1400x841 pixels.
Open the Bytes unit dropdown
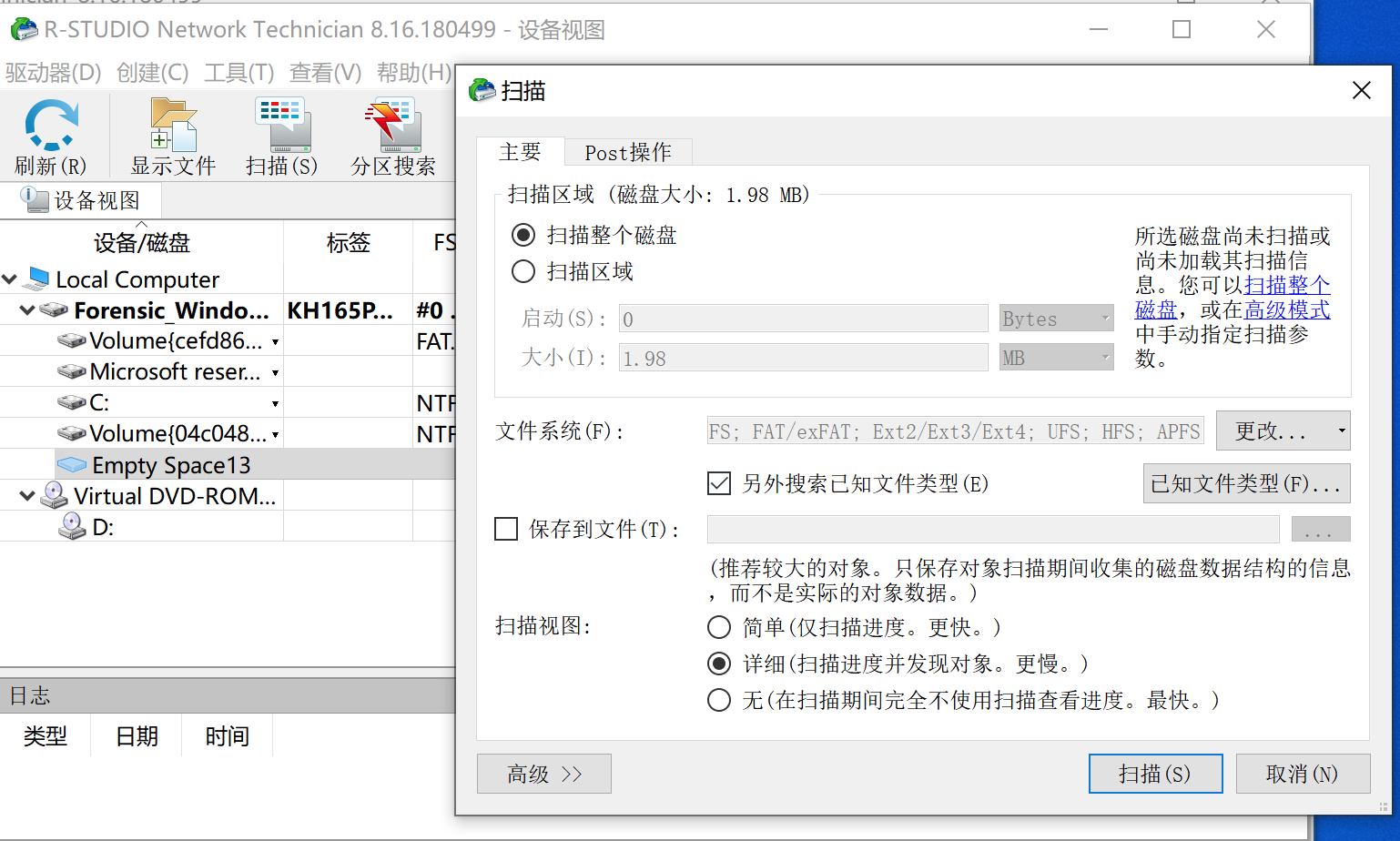pyautogui.click(x=1057, y=319)
